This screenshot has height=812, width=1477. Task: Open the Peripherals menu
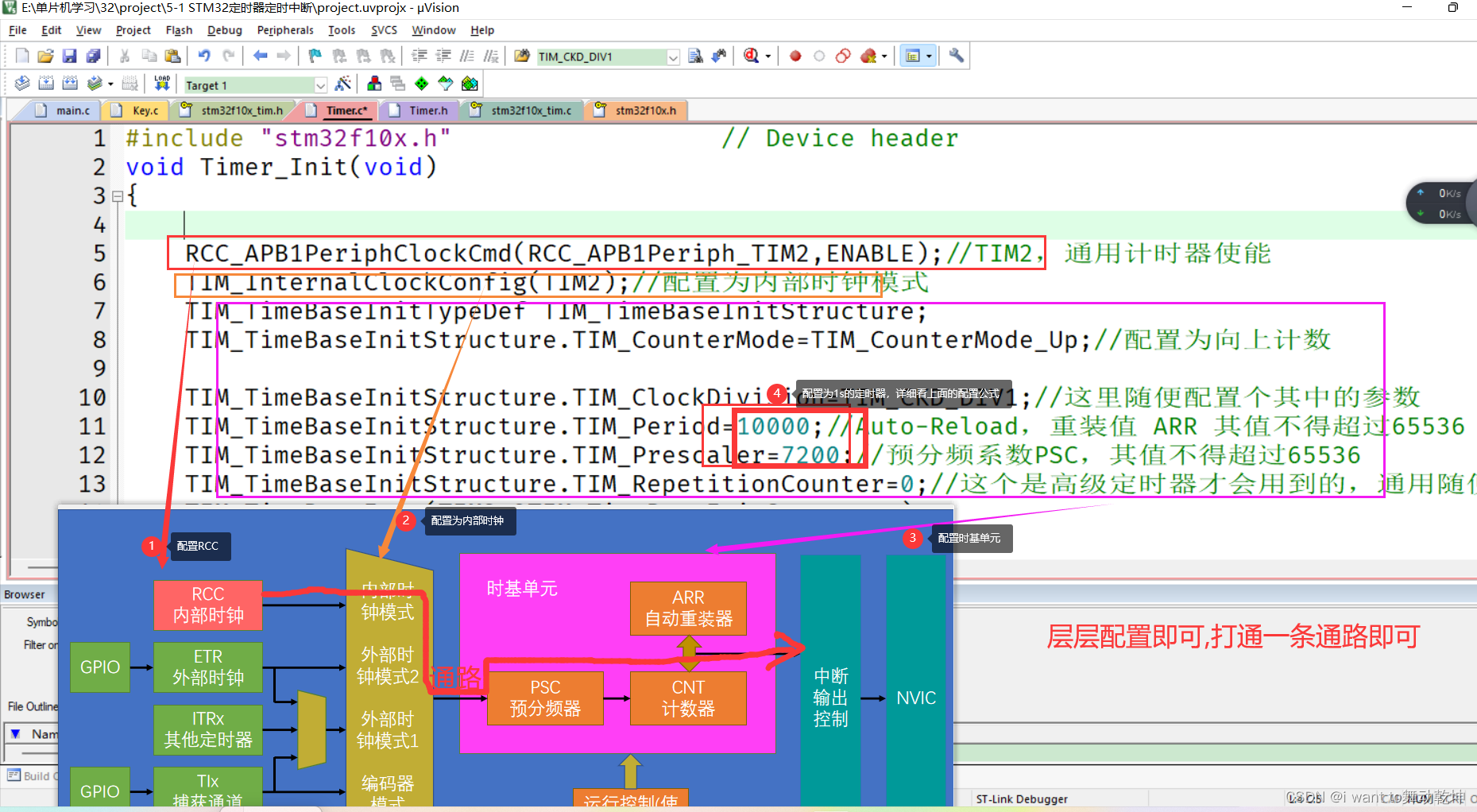(x=285, y=30)
